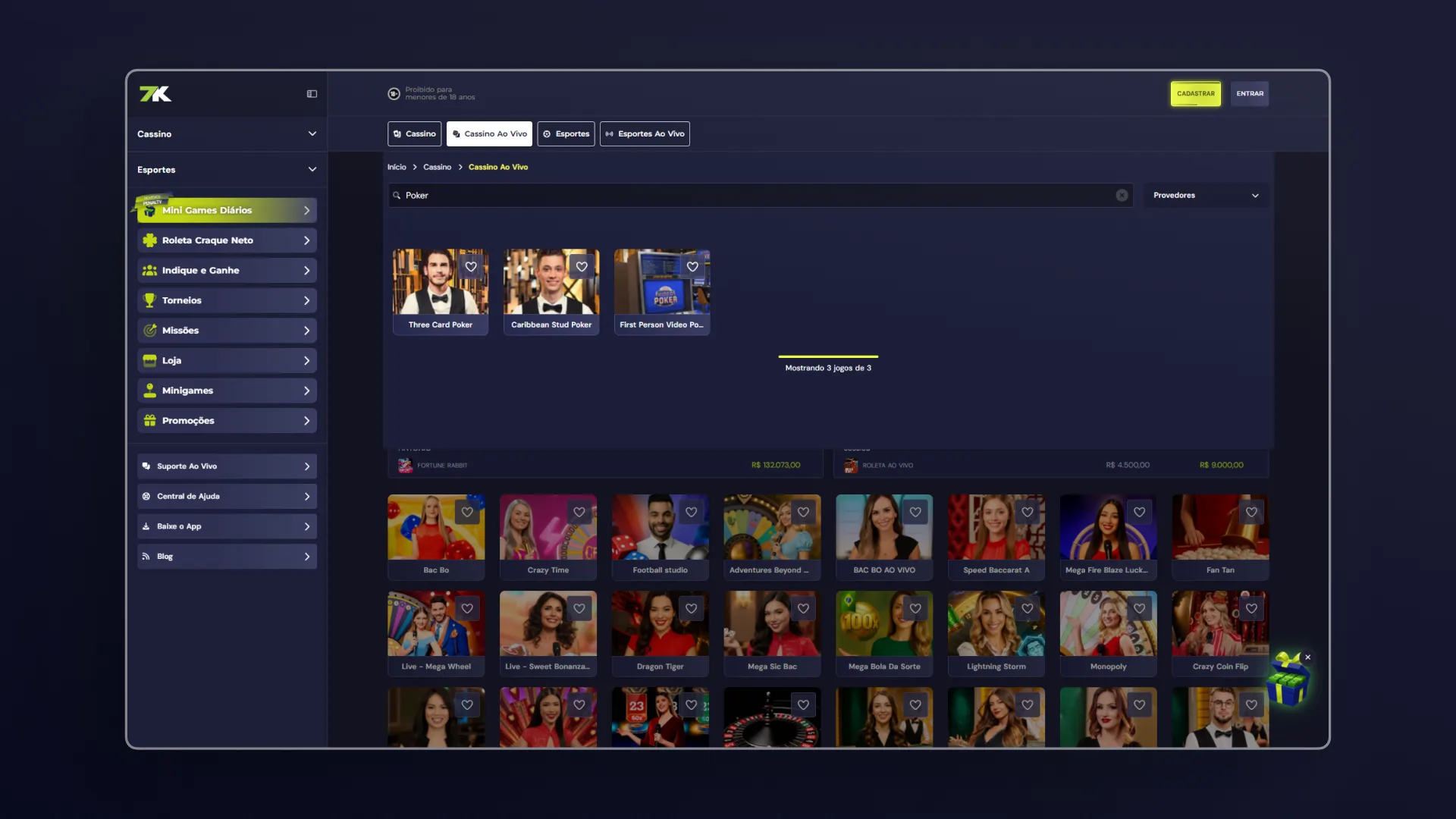The width and height of the screenshot is (1456, 819).
Task: Click the CADASTRAR button
Action: pyautogui.click(x=1195, y=94)
